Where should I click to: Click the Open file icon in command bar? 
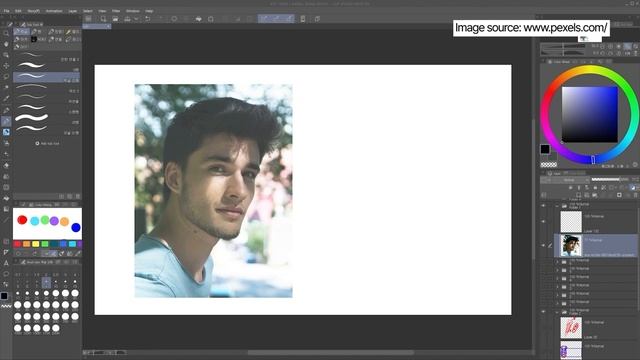(115, 19)
